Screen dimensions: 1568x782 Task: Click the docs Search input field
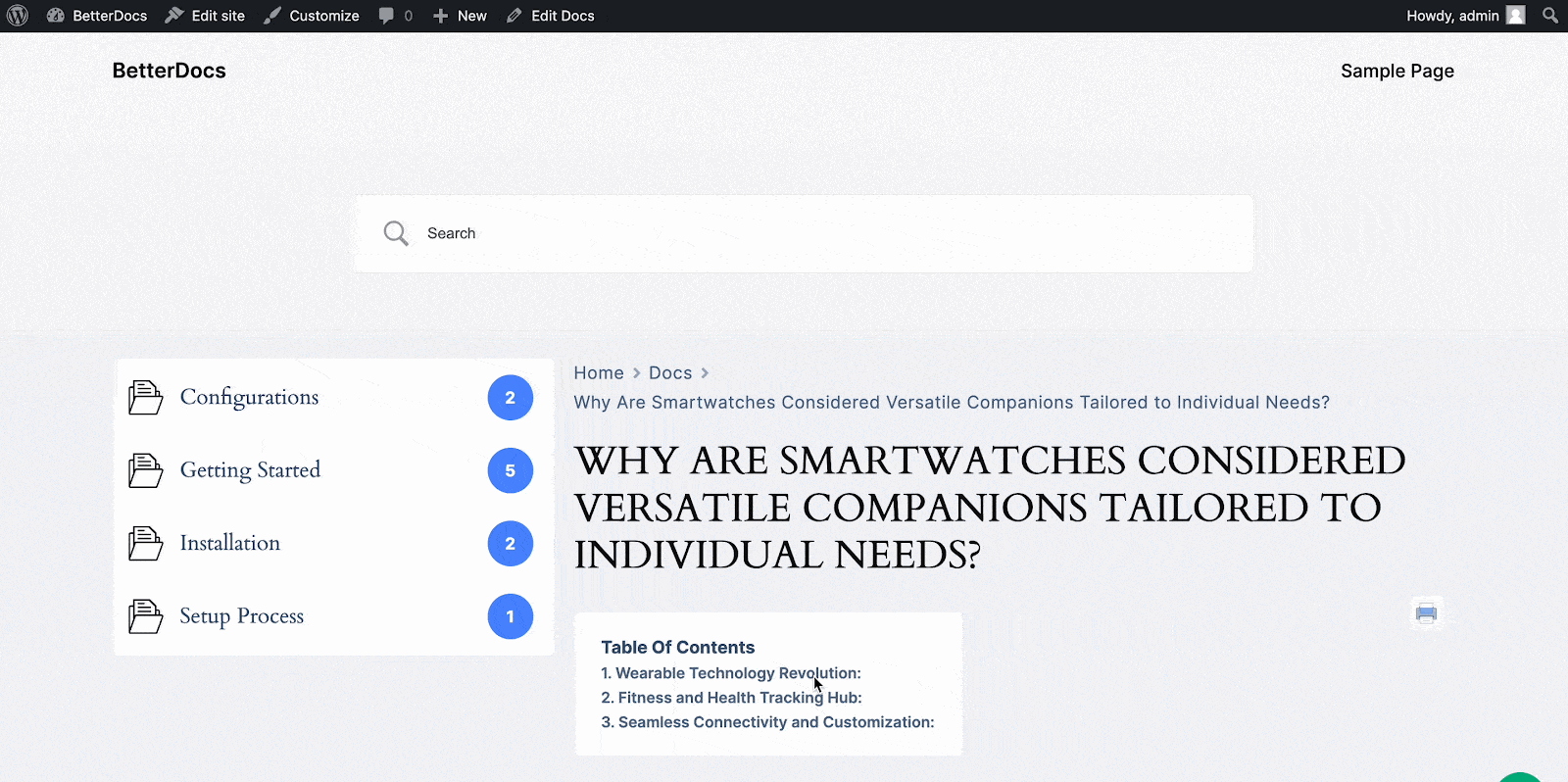coord(804,233)
